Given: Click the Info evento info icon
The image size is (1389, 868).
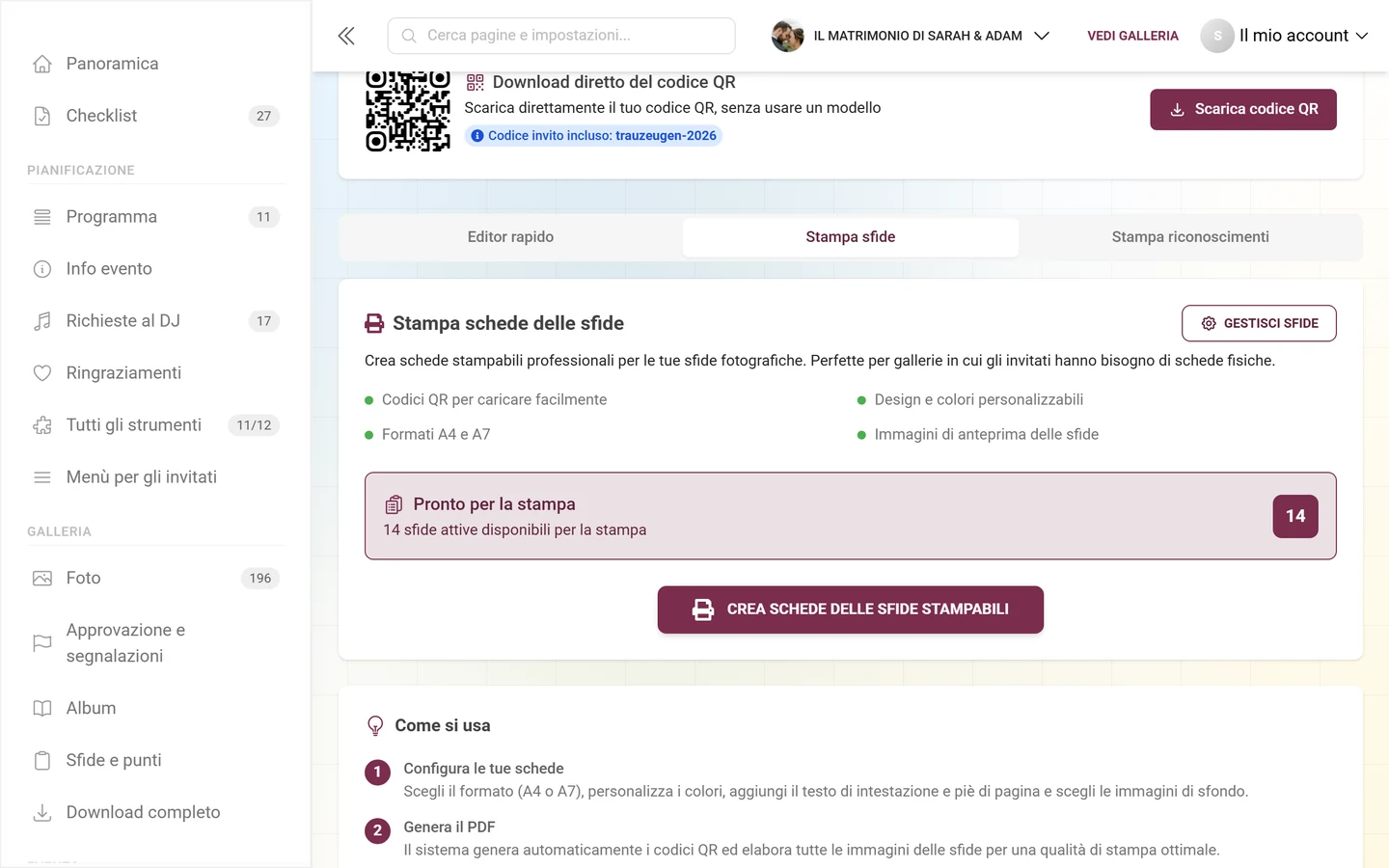Looking at the screenshot, I should [x=42, y=269].
